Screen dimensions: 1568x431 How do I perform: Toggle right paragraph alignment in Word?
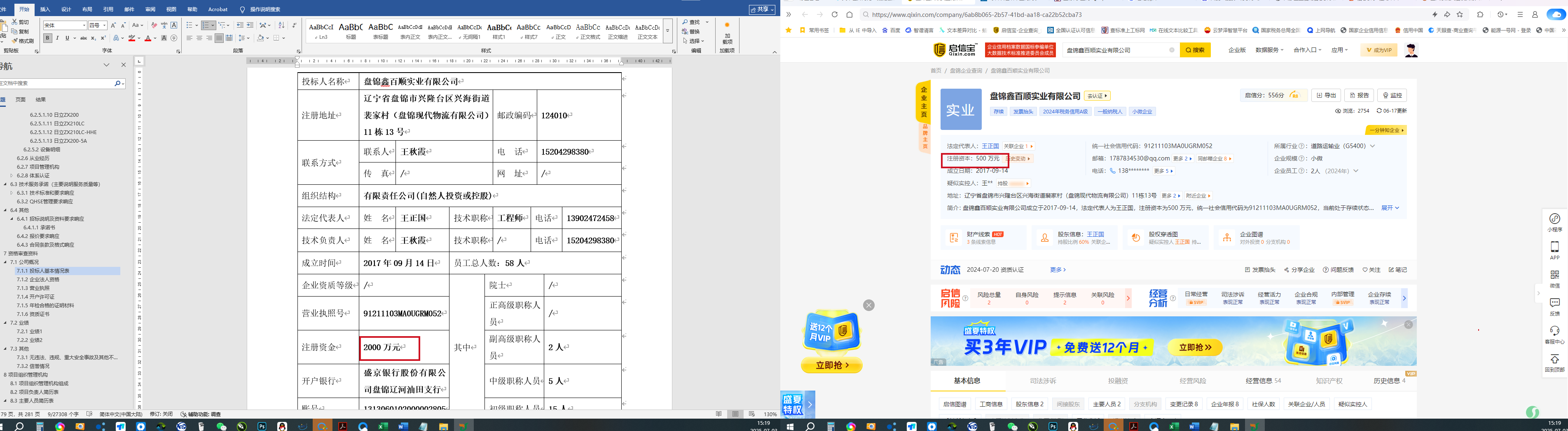[209, 38]
